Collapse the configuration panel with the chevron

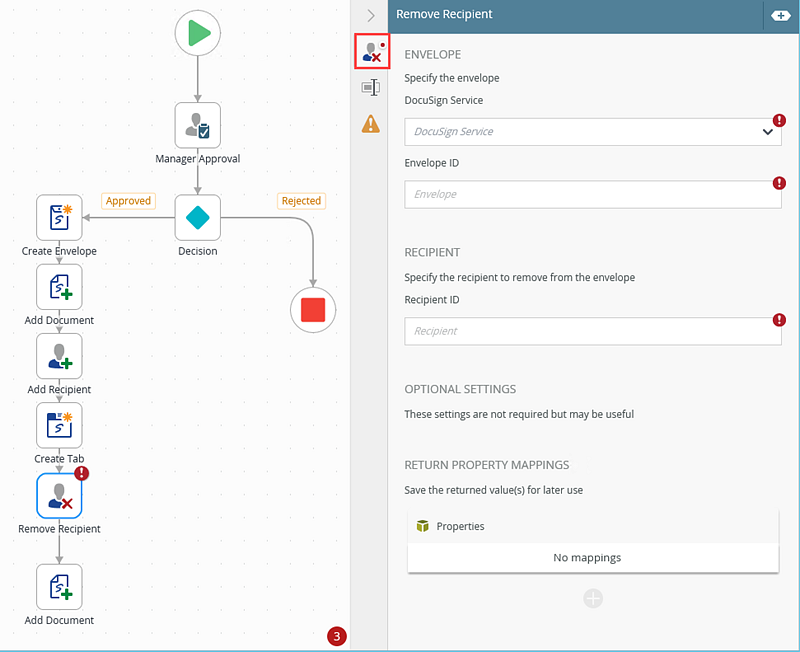click(x=371, y=16)
